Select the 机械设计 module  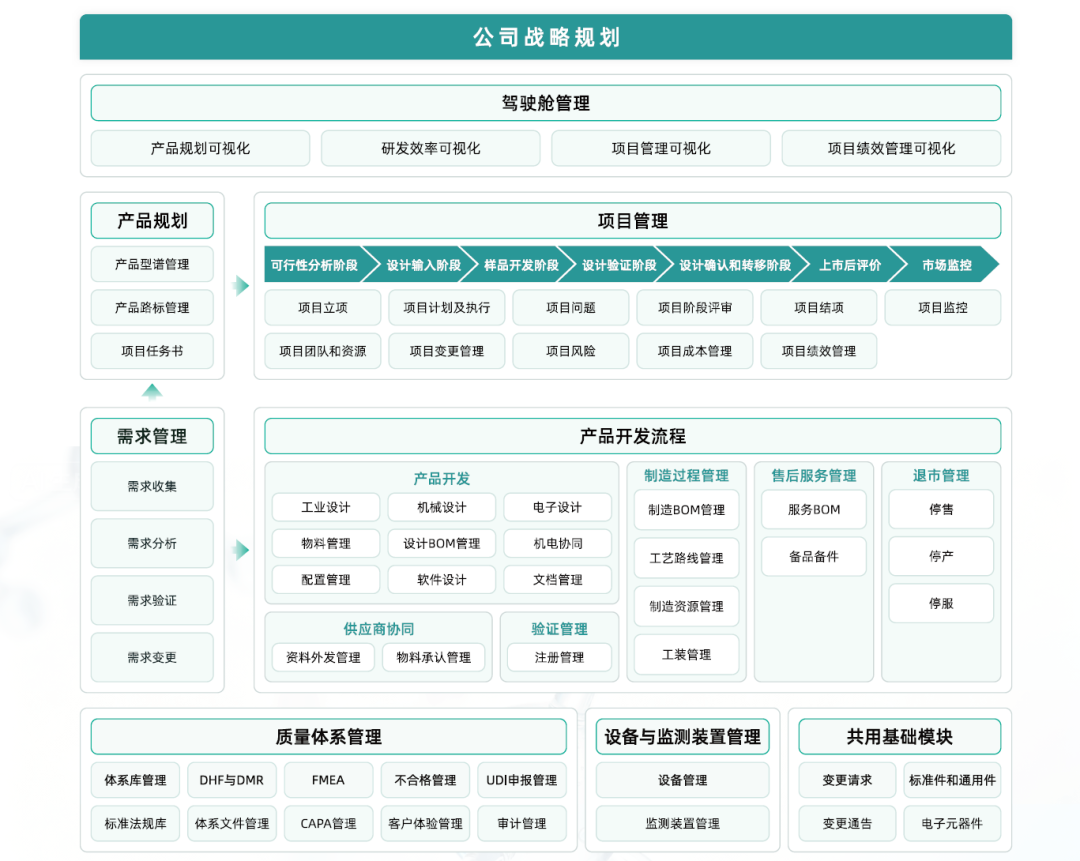[x=442, y=507]
